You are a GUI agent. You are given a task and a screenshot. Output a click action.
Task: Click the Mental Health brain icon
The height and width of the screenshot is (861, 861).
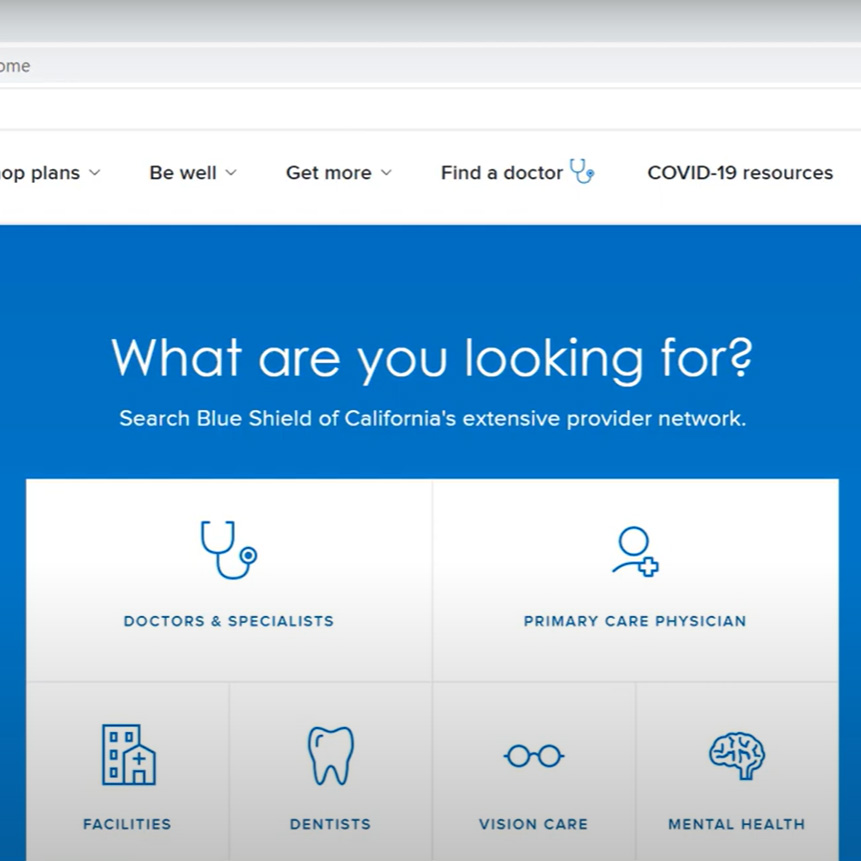tap(736, 756)
